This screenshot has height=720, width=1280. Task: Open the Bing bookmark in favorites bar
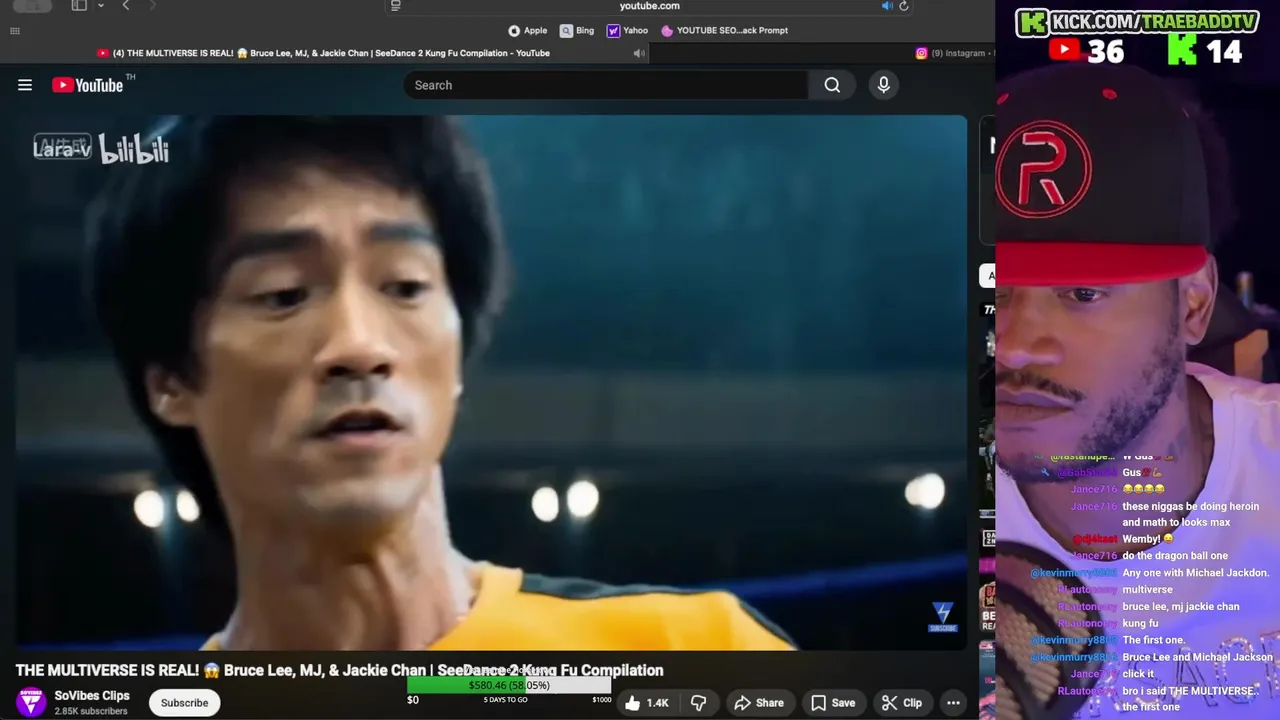pos(577,30)
